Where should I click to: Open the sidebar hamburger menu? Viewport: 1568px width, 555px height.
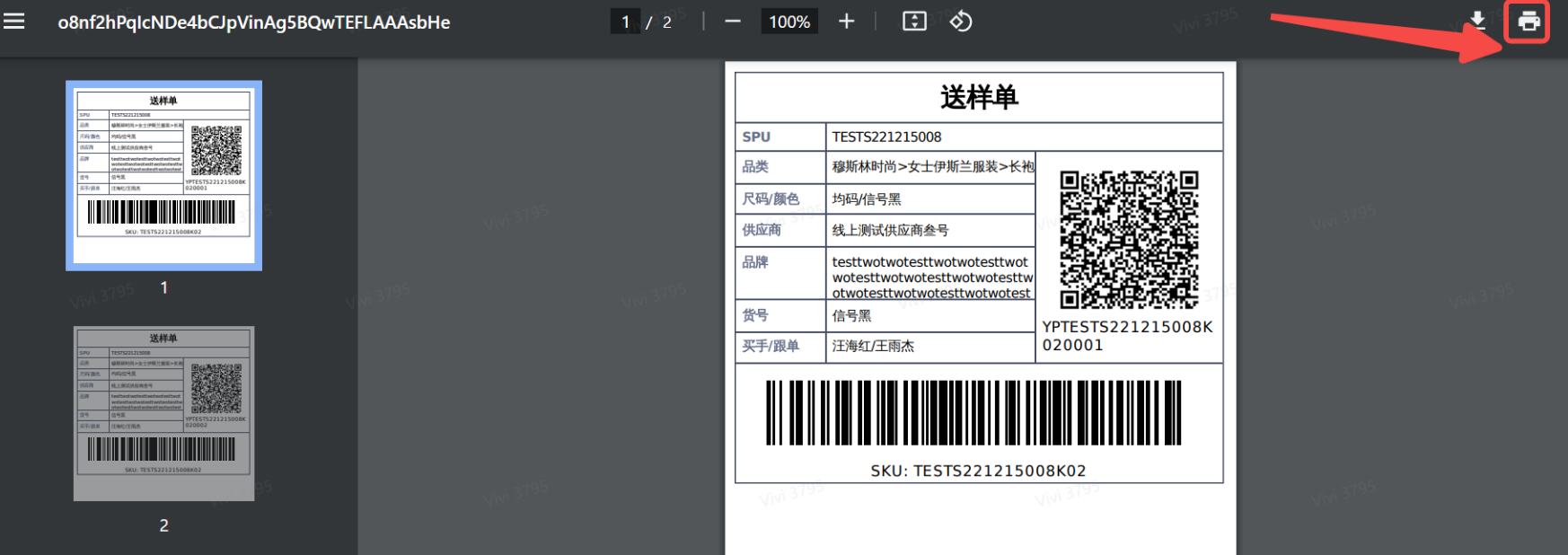(x=14, y=21)
